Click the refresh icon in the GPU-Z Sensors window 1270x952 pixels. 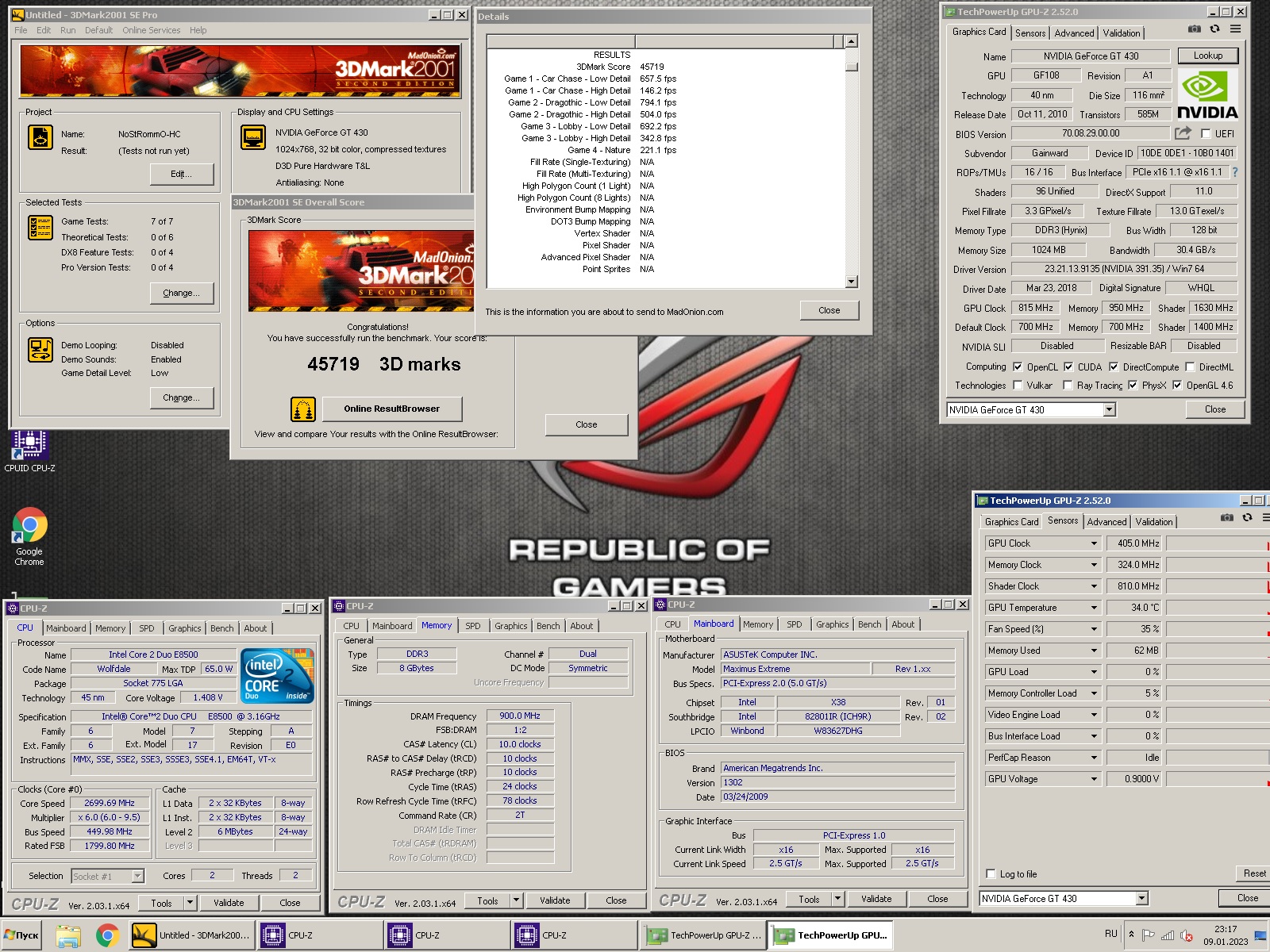[x=1247, y=518]
